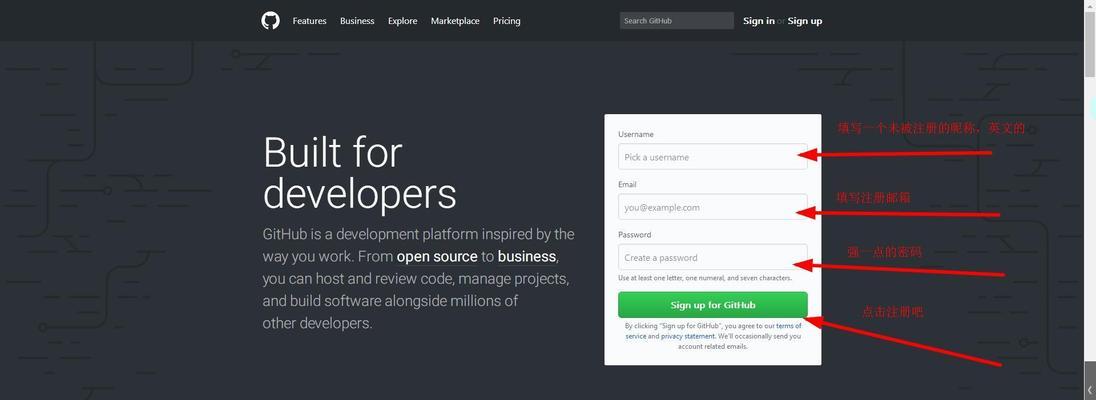Follow the business link in the description
Viewport: 1096px width, 400px height.
[x=526, y=257]
